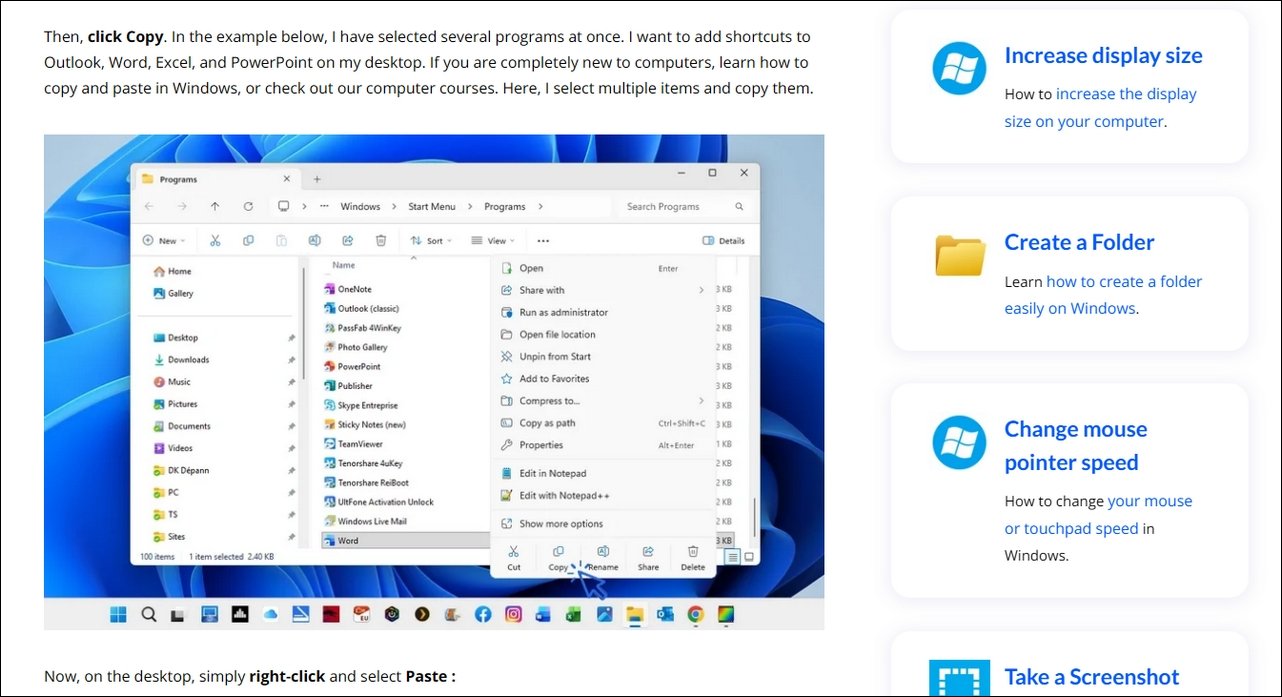Click Start Menu in the breadcrumb path
The width and height of the screenshot is (1282, 697).
pos(431,206)
